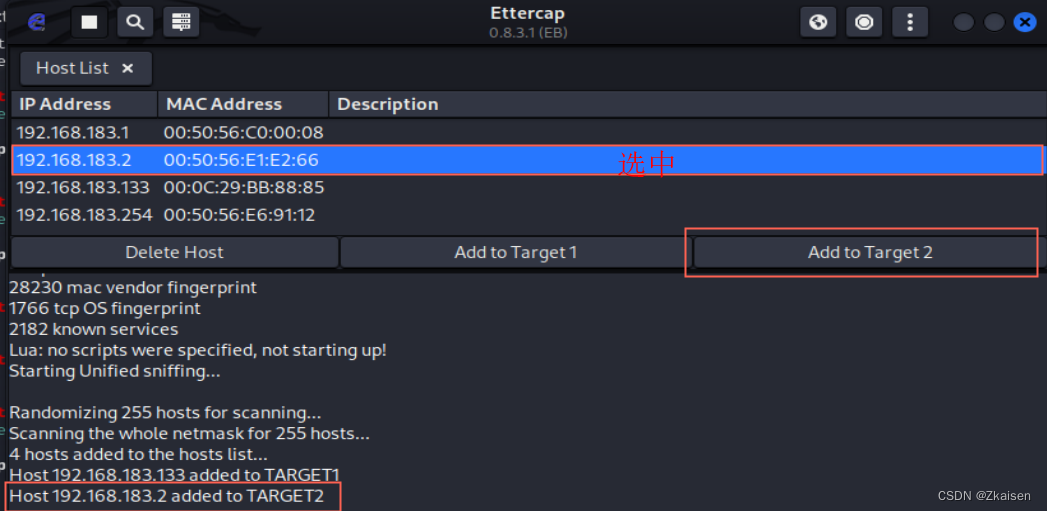Open the hosts list icon
Screen dimensions: 1047x511
[181, 22]
